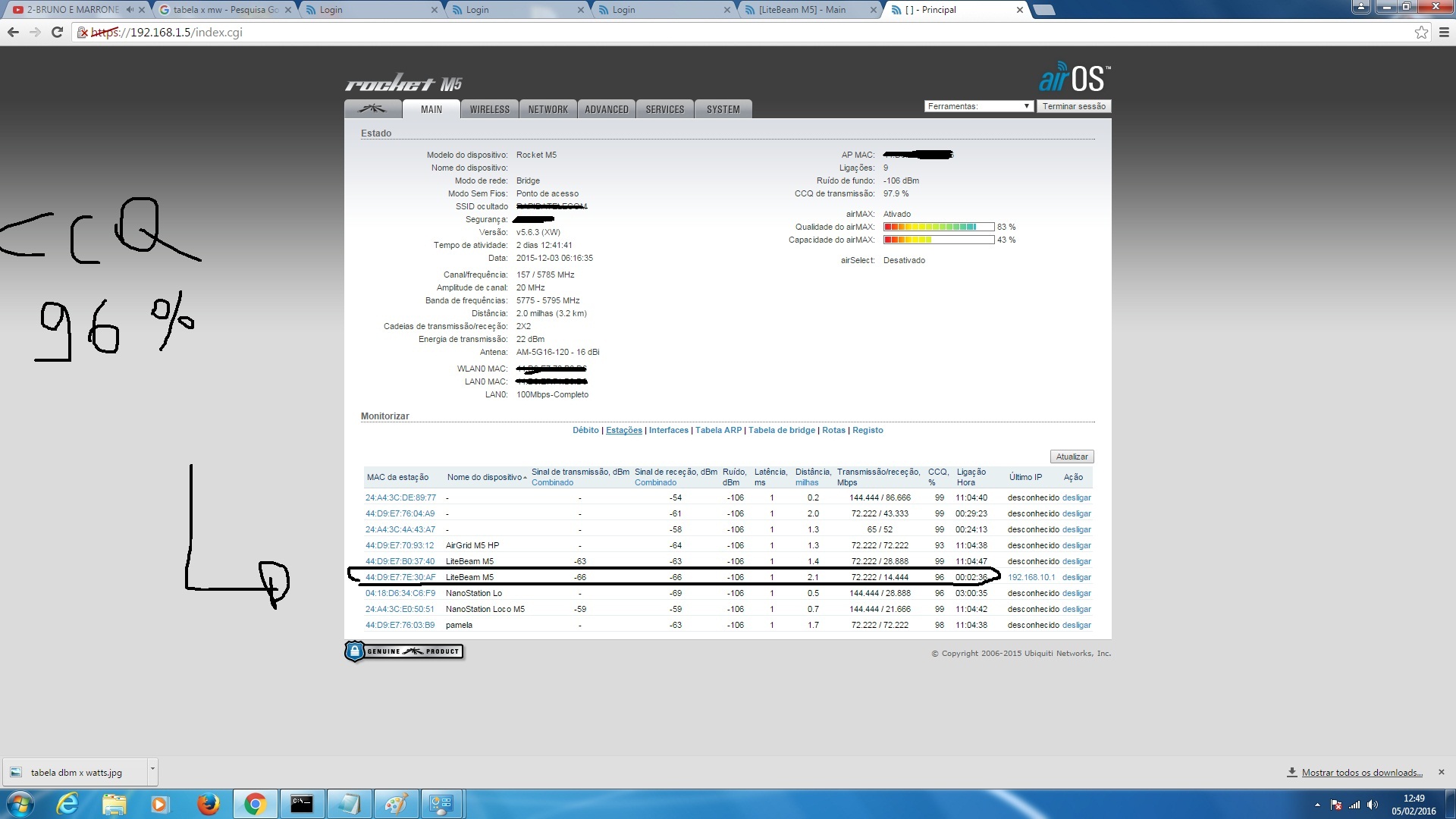Expand the tabela dbm x watts download options
1456x819 pixels.
(x=152, y=769)
